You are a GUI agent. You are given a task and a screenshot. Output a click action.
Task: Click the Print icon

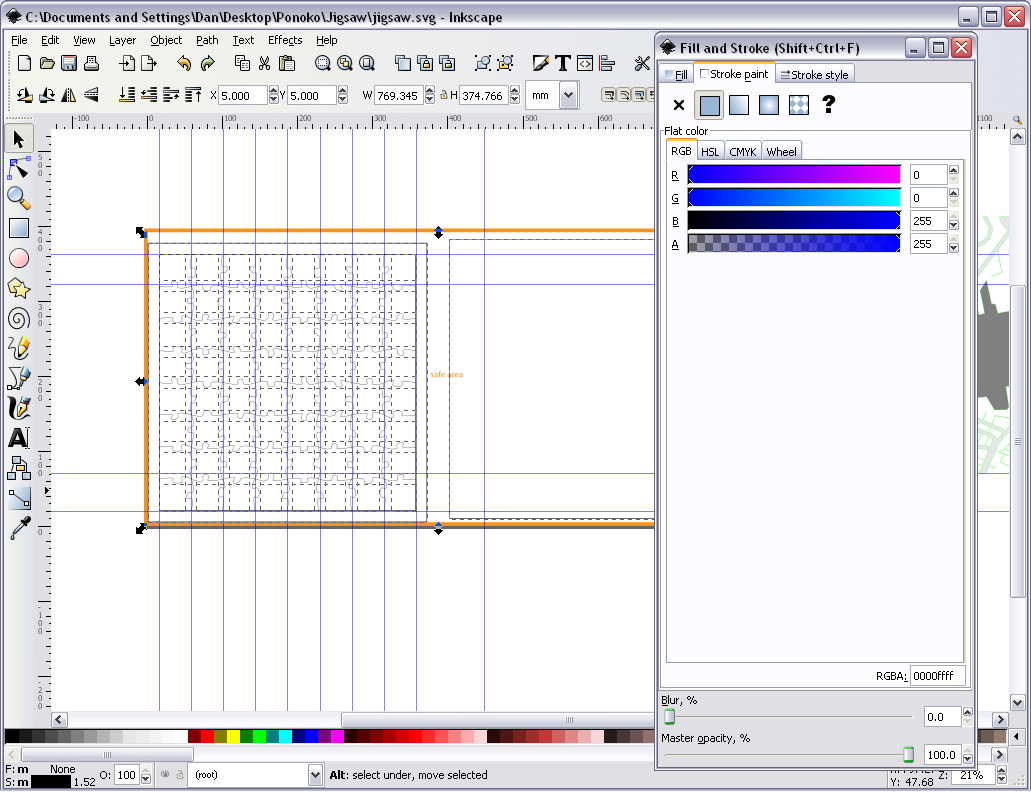pos(91,63)
